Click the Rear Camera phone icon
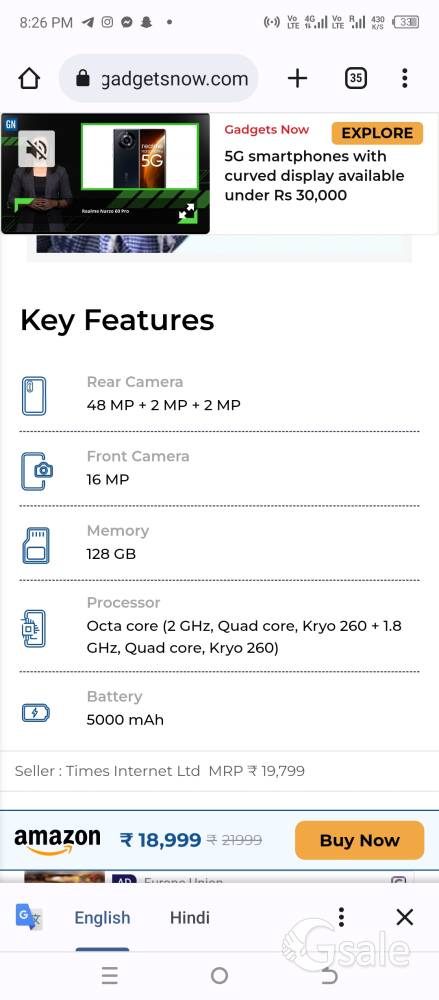439x1000 pixels. [34, 395]
